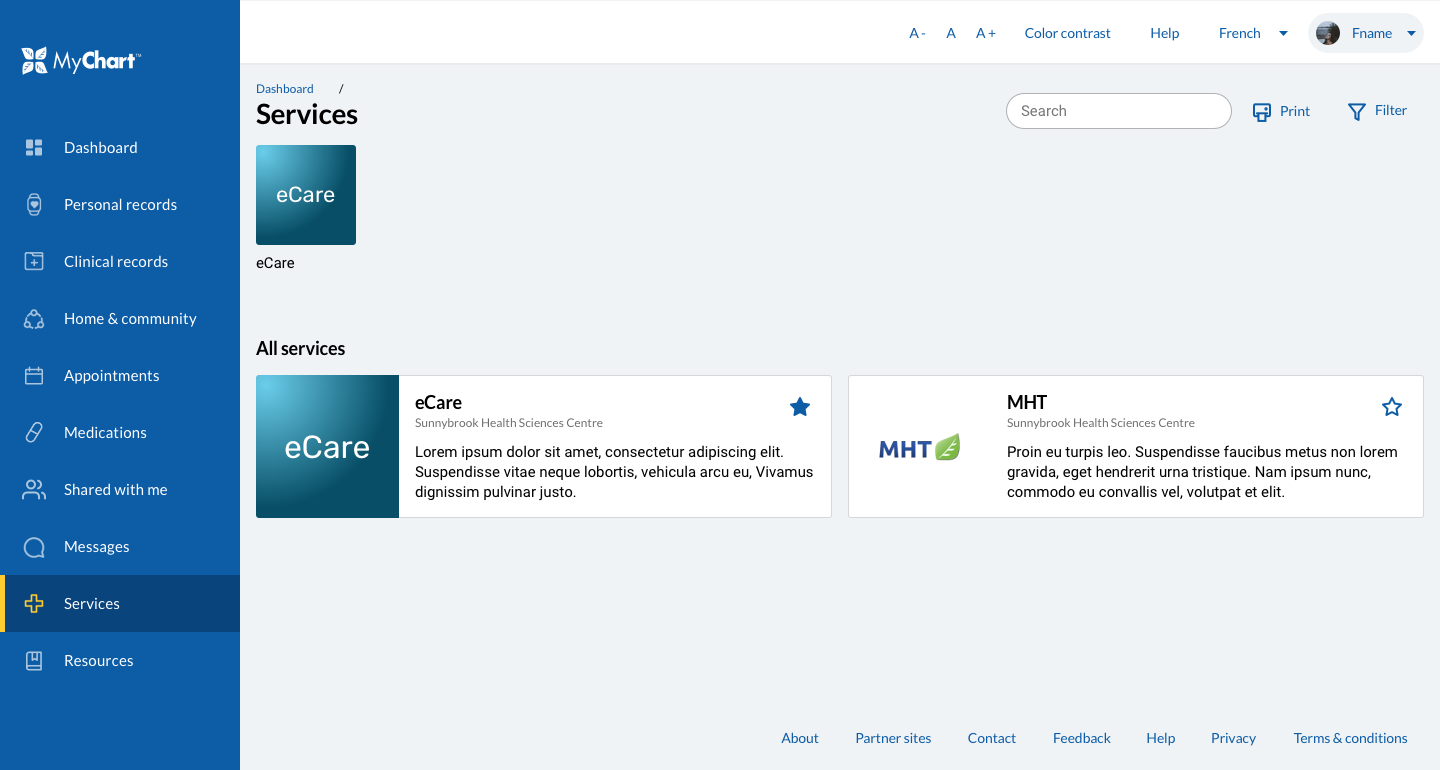
Task: Click the Filter funnel icon
Action: point(1356,112)
